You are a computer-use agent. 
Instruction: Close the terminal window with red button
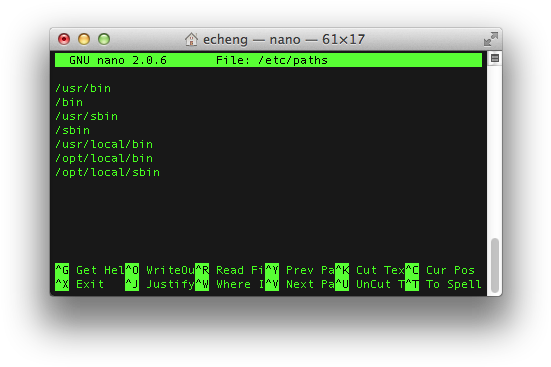(64, 39)
